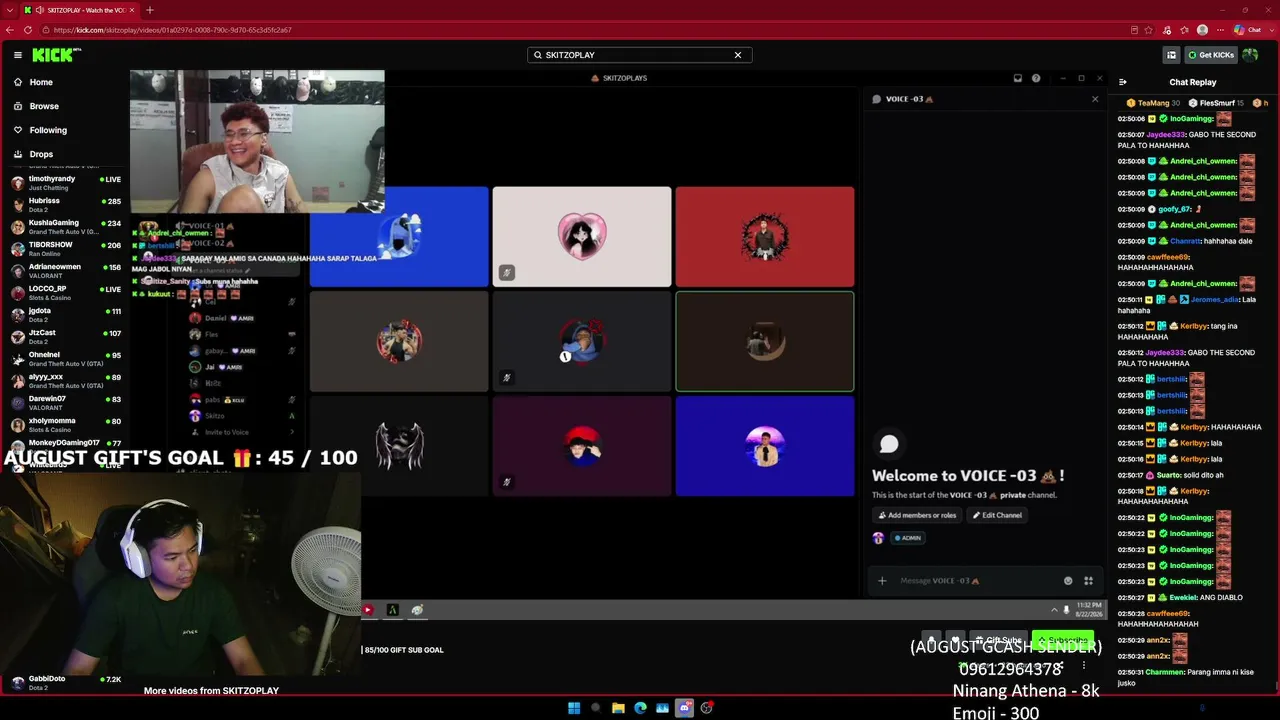Click Add members or roles button
1280x720 pixels.
916,515
